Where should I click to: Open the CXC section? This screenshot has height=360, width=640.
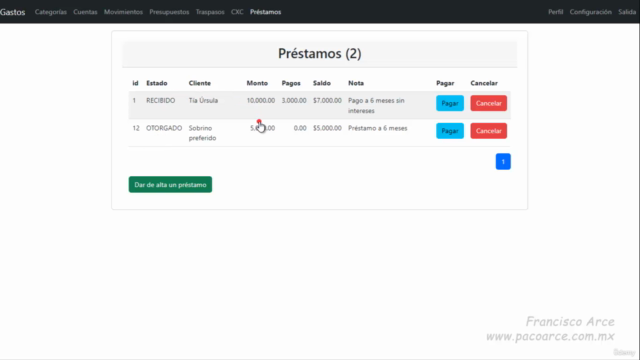click(237, 12)
